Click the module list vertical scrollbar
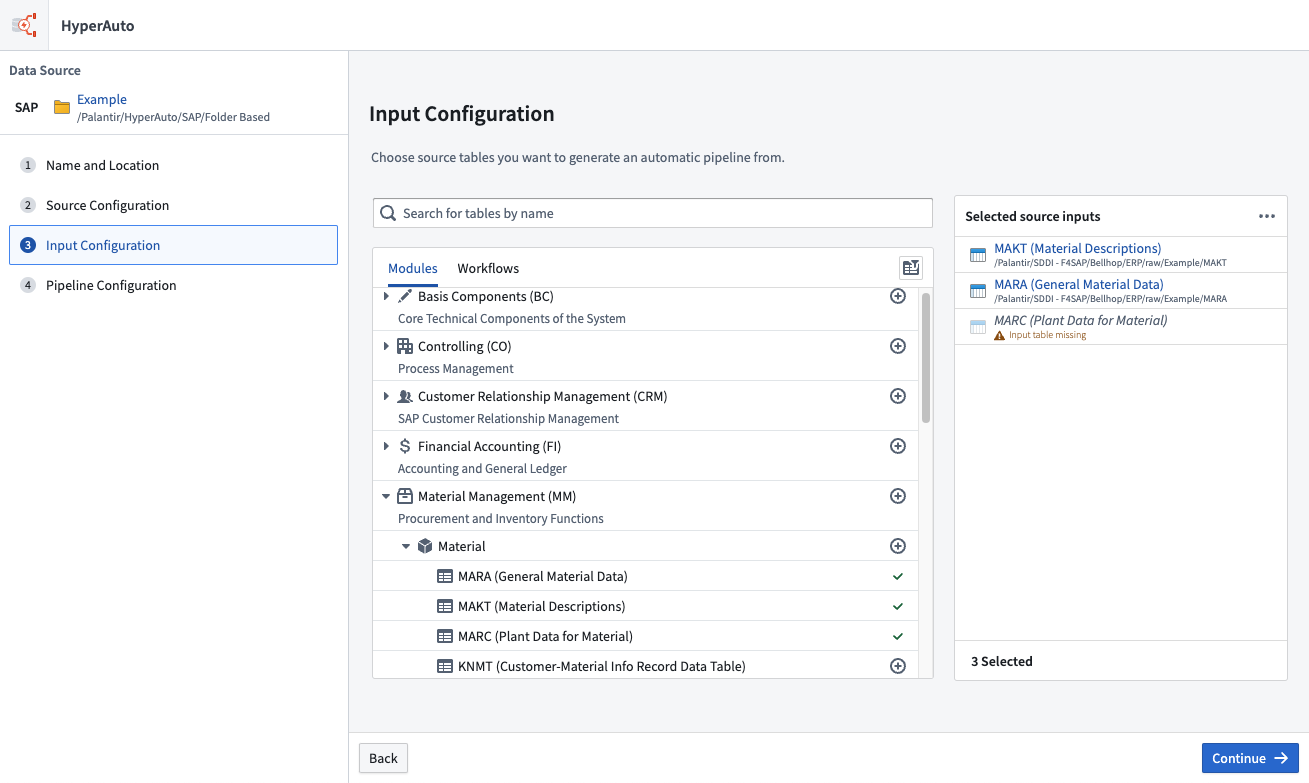Image resolution: width=1309 pixels, height=783 pixels. tap(926, 357)
